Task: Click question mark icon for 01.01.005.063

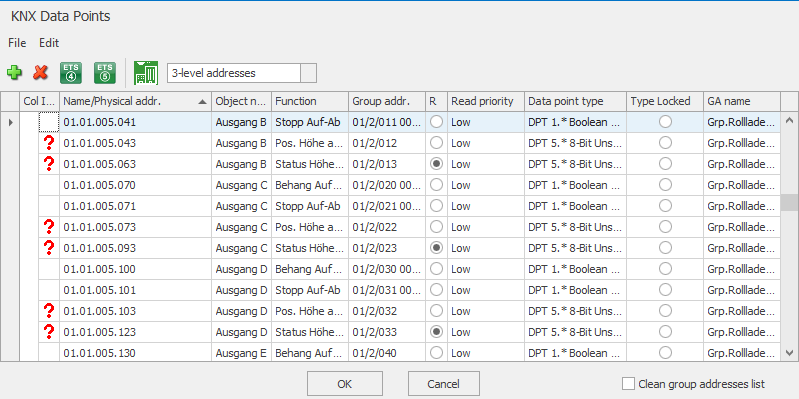Action: tap(49, 164)
